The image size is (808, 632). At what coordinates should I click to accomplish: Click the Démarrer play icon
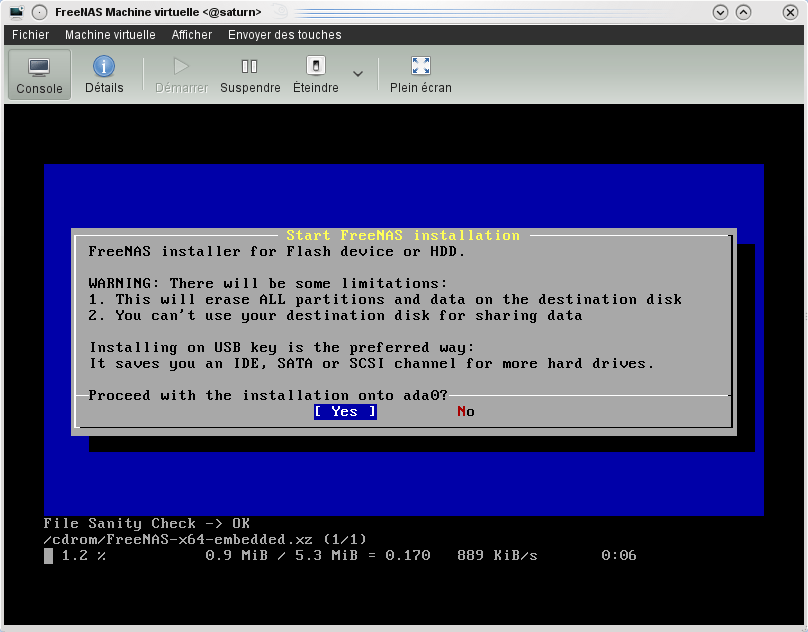coord(181,66)
